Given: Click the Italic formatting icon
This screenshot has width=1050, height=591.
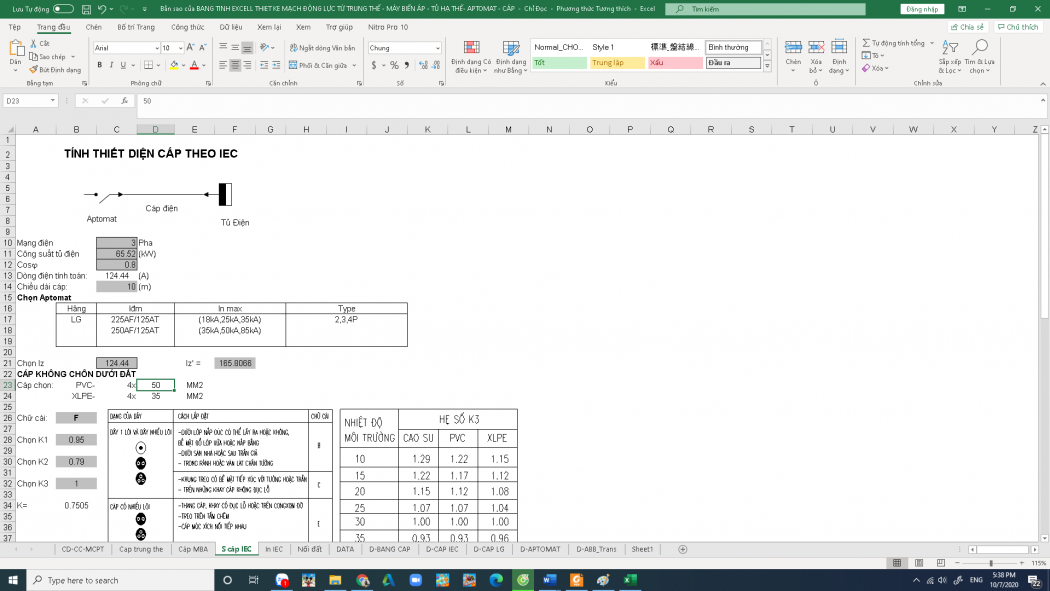Looking at the screenshot, I should [x=113, y=65].
